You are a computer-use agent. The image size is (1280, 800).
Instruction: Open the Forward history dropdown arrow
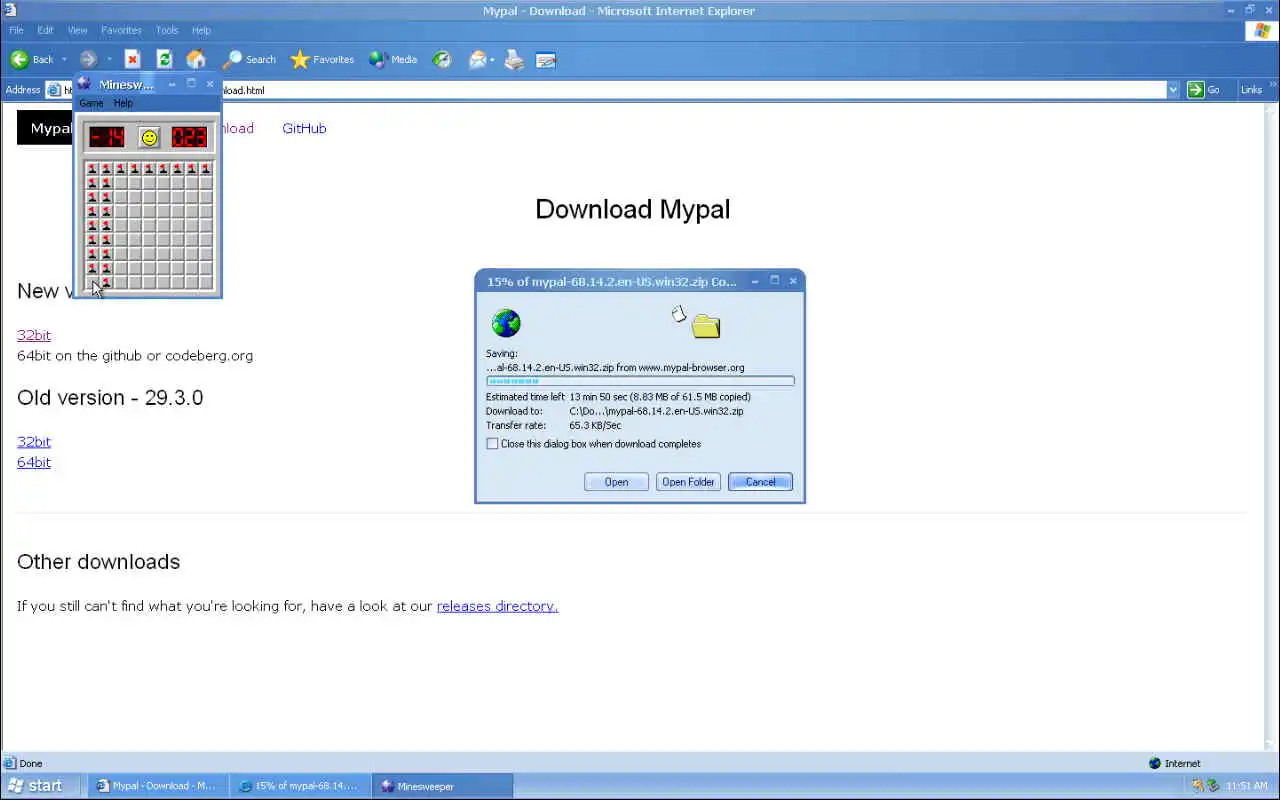tap(109, 60)
